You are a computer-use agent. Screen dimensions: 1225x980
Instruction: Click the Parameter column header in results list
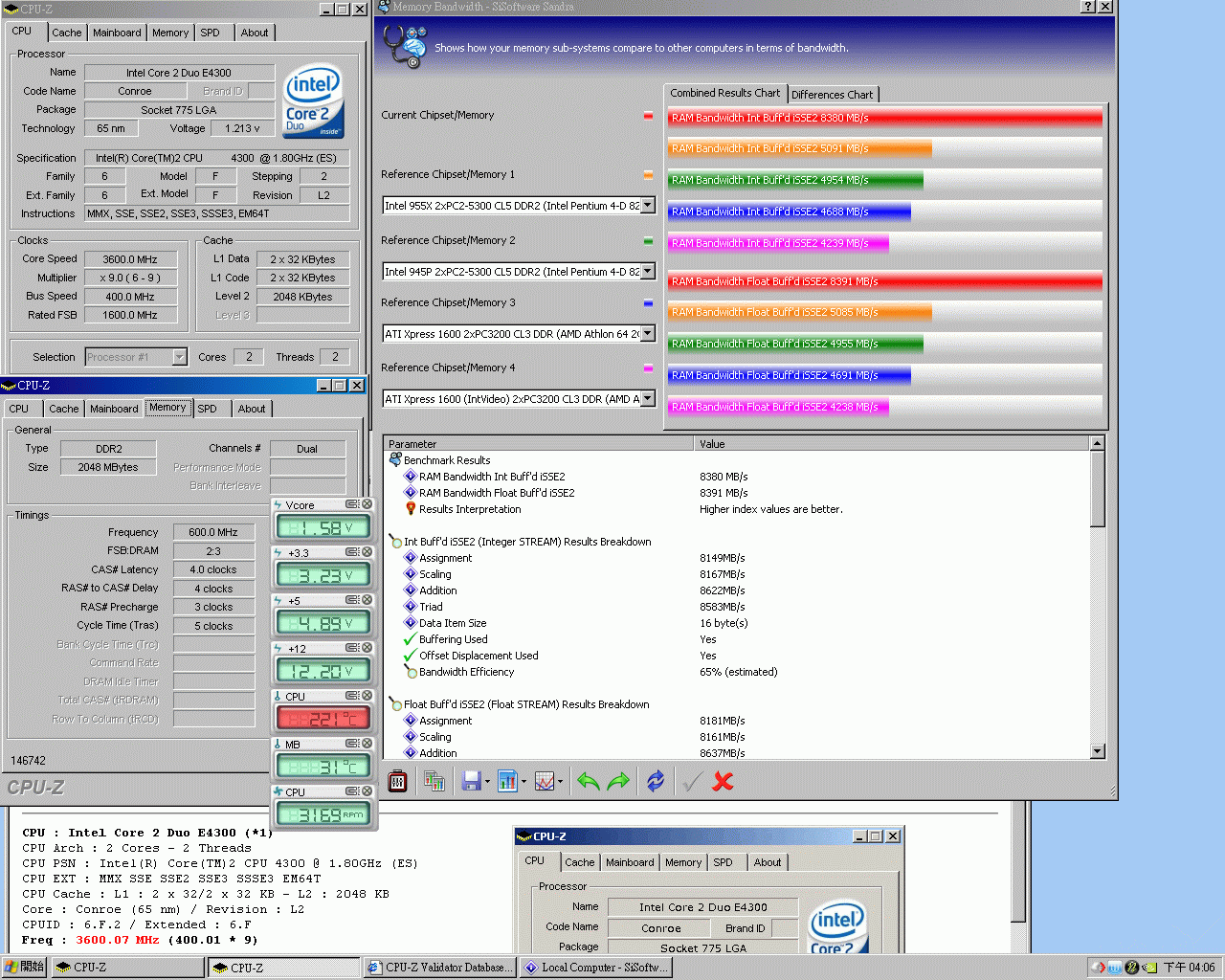click(539, 444)
